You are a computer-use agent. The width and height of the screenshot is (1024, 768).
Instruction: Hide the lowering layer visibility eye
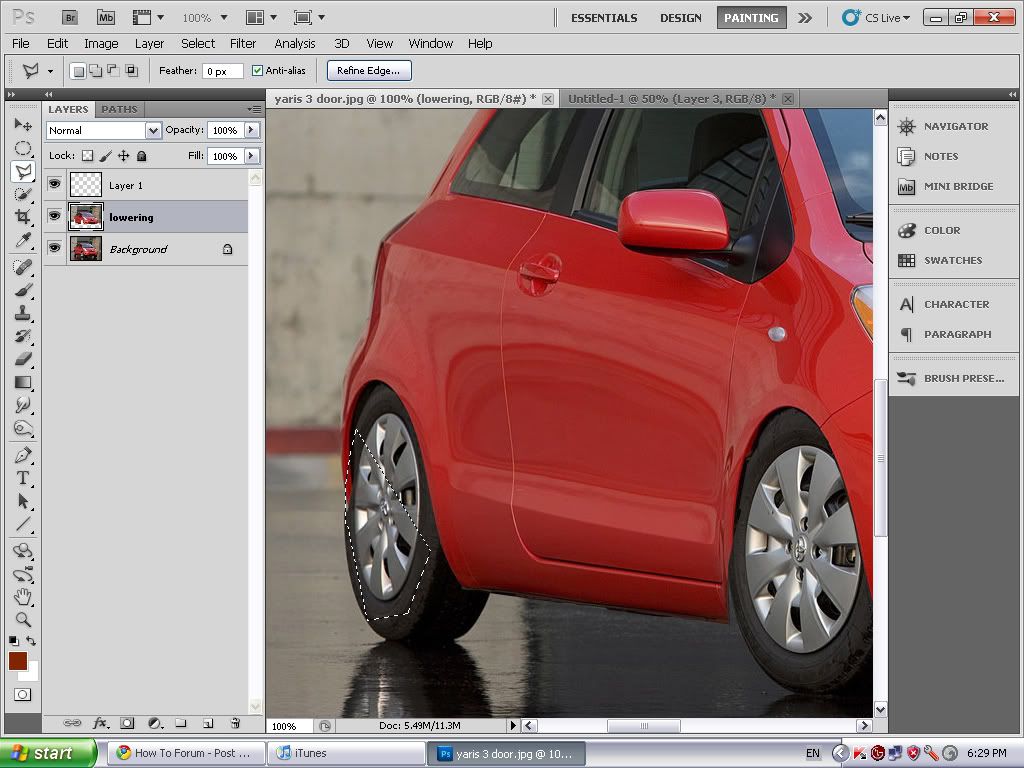[x=54, y=216]
